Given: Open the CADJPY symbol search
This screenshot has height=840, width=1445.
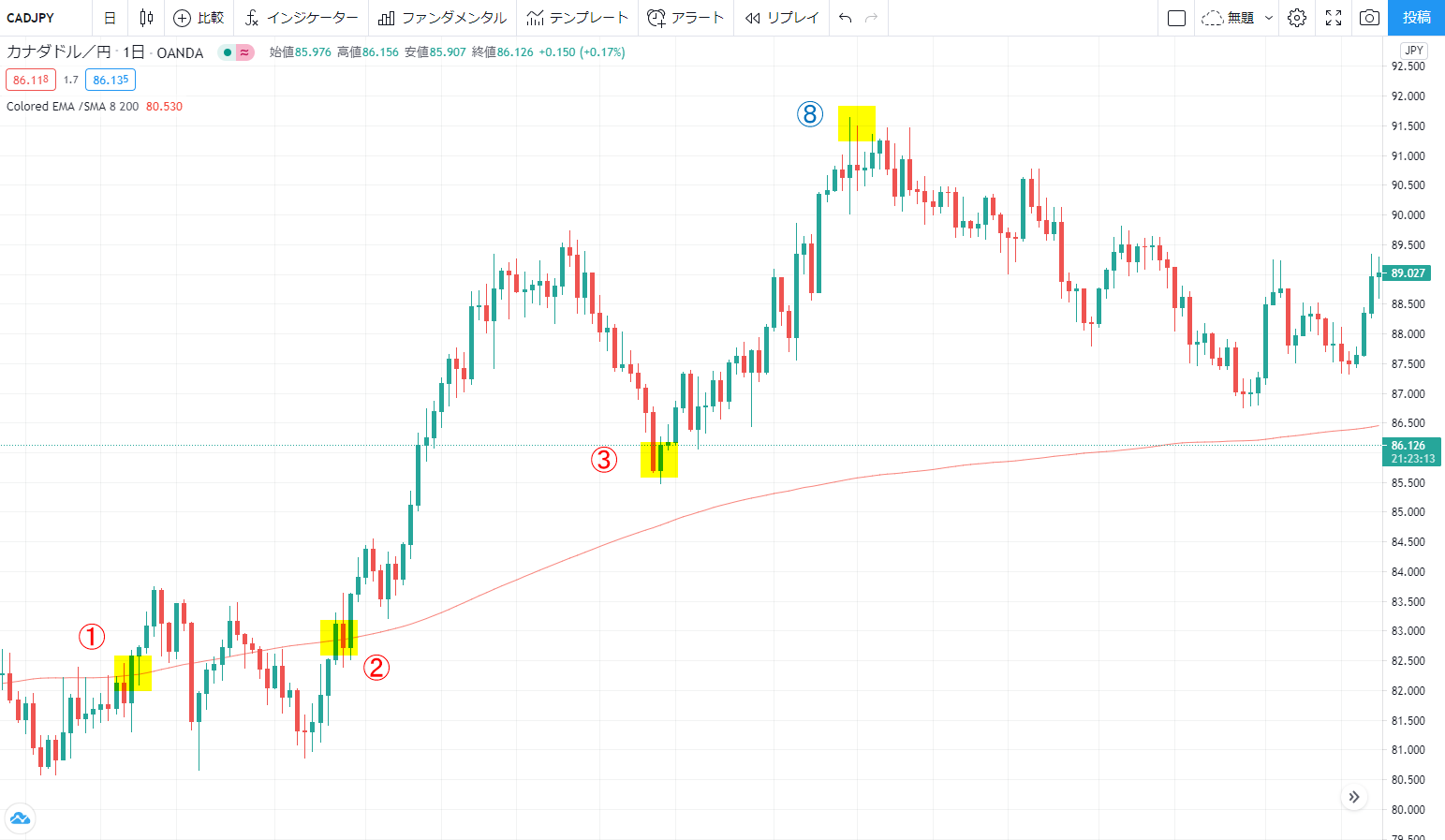Looking at the screenshot, I should [x=31, y=18].
